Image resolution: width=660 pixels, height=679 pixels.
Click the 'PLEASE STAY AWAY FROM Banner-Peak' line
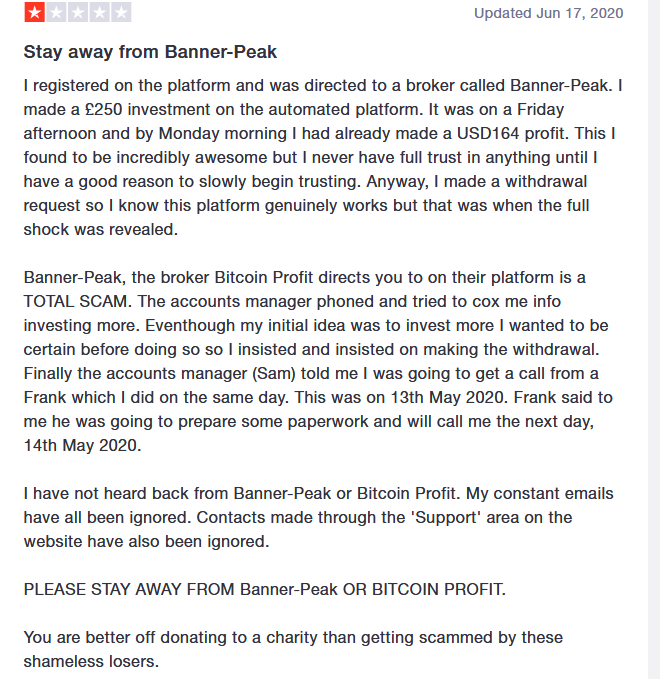tap(265, 589)
